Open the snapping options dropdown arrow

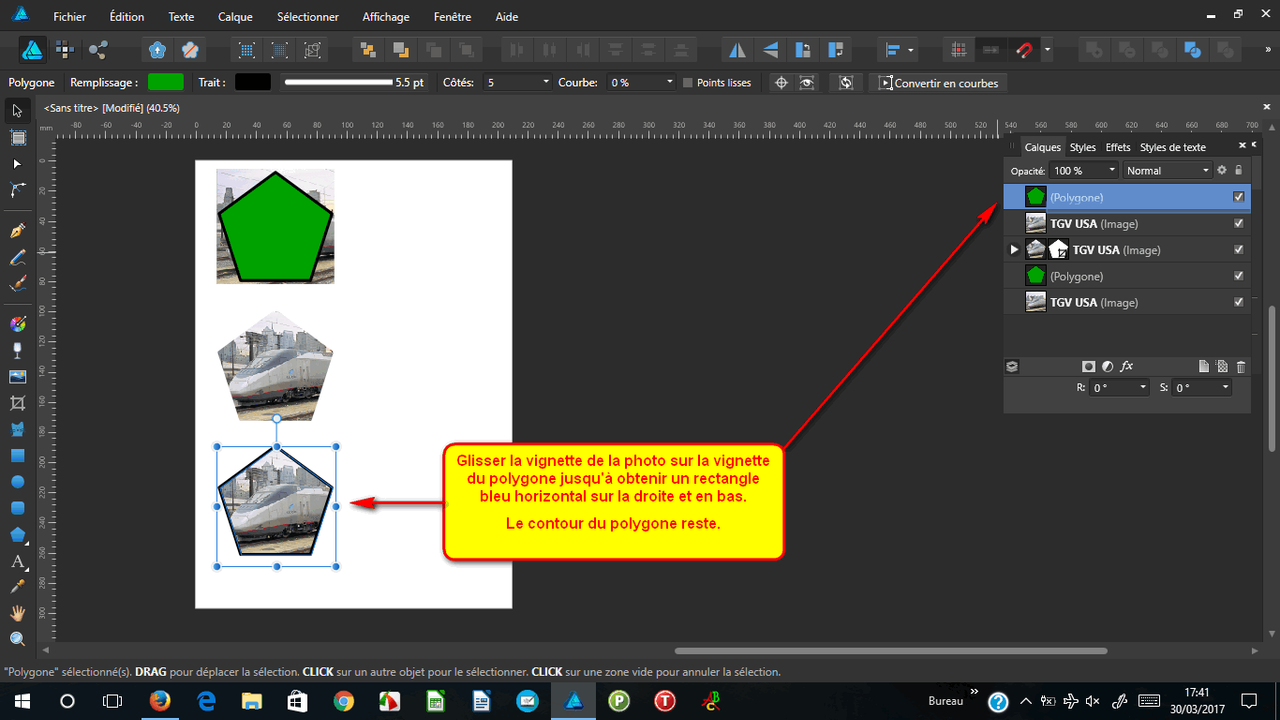pyautogui.click(x=1047, y=50)
